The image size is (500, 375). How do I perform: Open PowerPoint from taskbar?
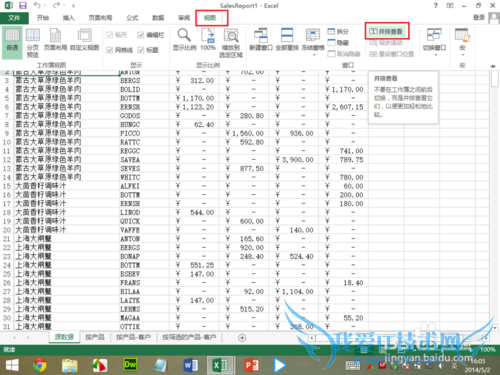pos(251,365)
